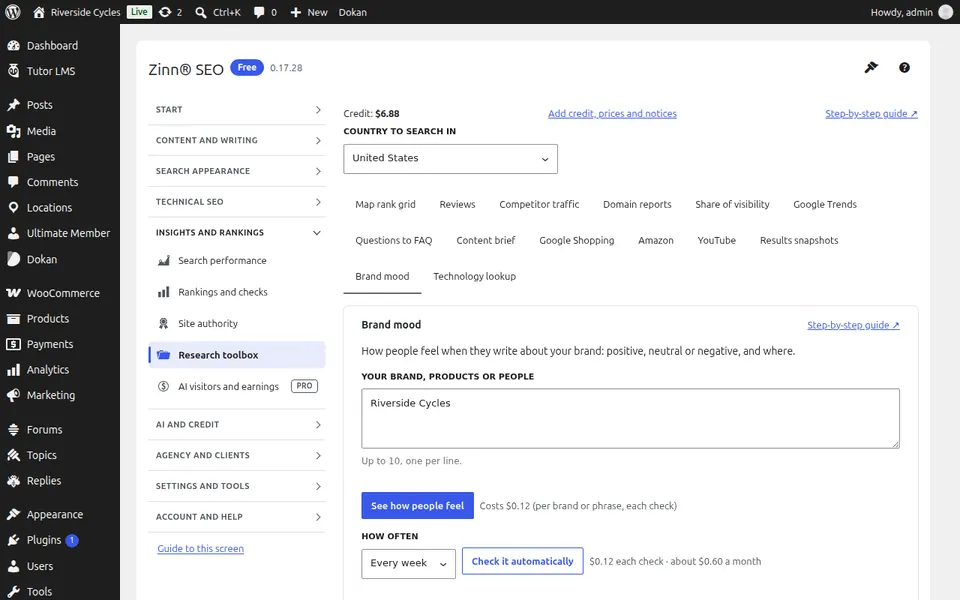
Task: Expand the Start section
Action: (x=237, y=110)
